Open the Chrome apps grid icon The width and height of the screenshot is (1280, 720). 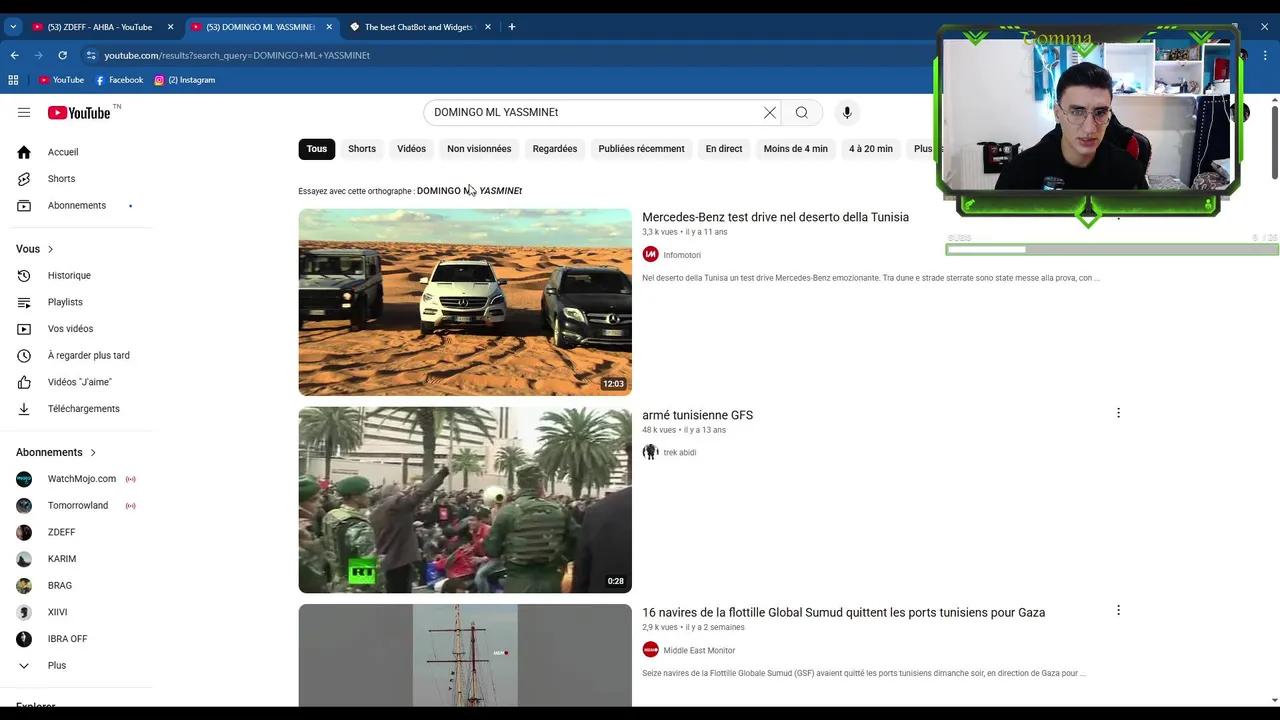coord(13,80)
